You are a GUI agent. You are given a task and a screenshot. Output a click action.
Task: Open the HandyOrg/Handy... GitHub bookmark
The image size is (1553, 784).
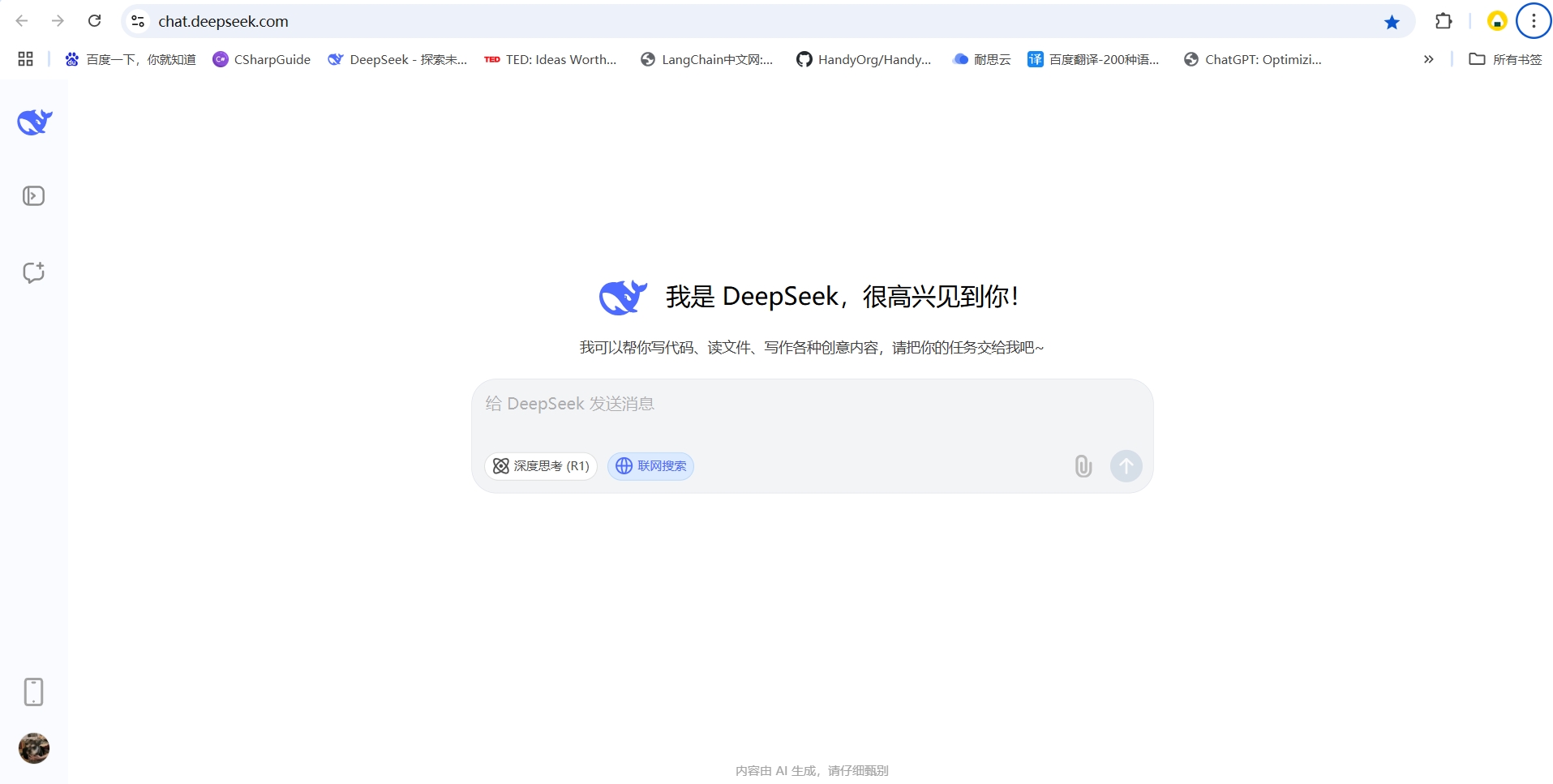pyautogui.click(x=864, y=59)
